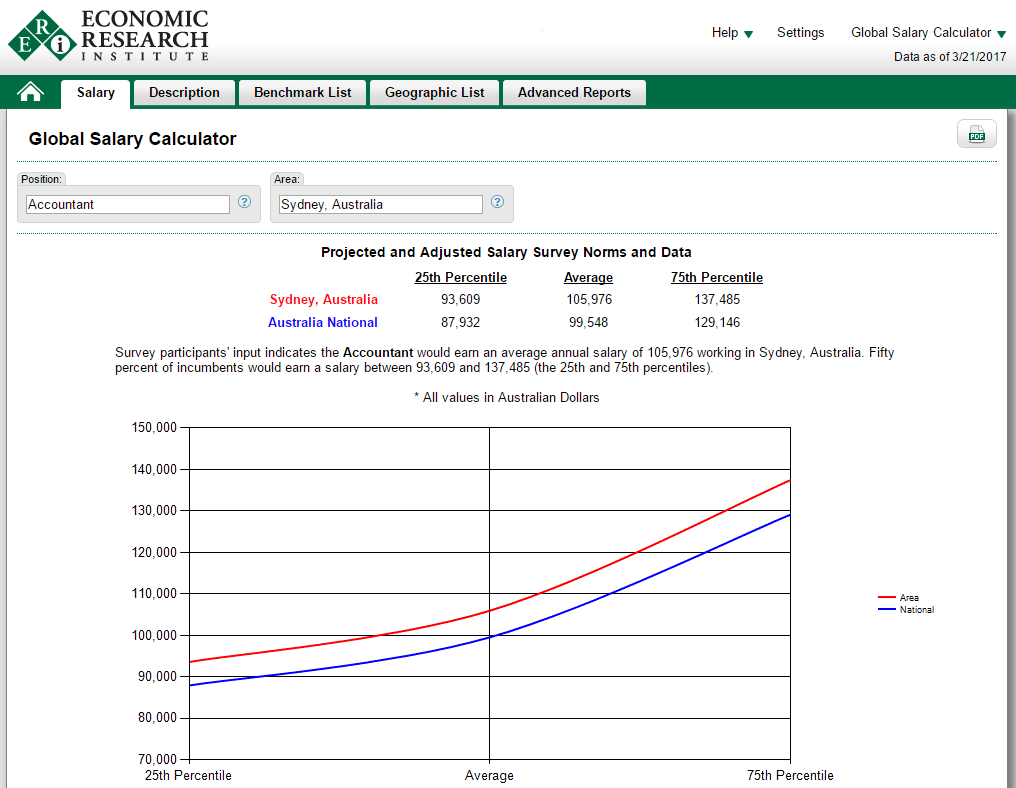The width and height of the screenshot is (1016, 788).
Task: Click the Home icon in the green bar
Action: point(30,92)
